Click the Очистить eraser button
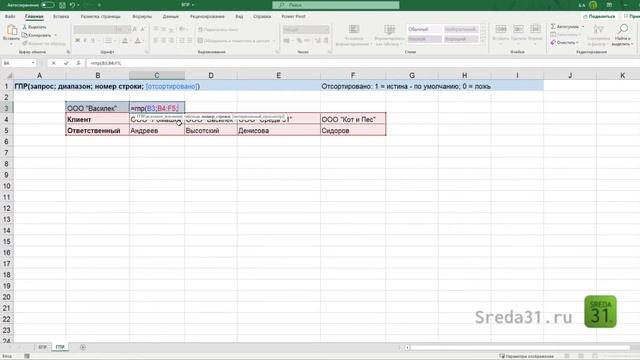The width and height of the screenshot is (640, 360). [x=563, y=42]
